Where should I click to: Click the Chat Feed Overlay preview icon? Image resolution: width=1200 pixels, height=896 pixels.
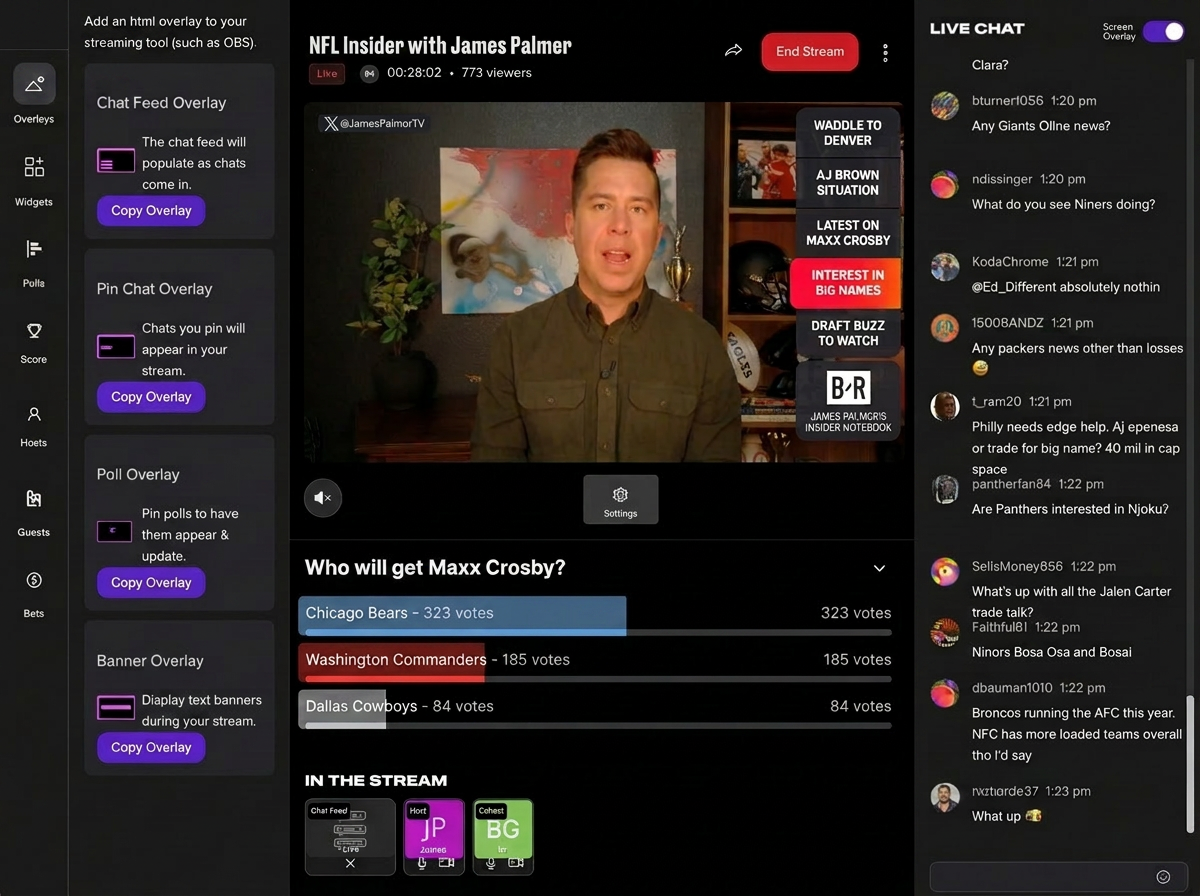[115, 160]
